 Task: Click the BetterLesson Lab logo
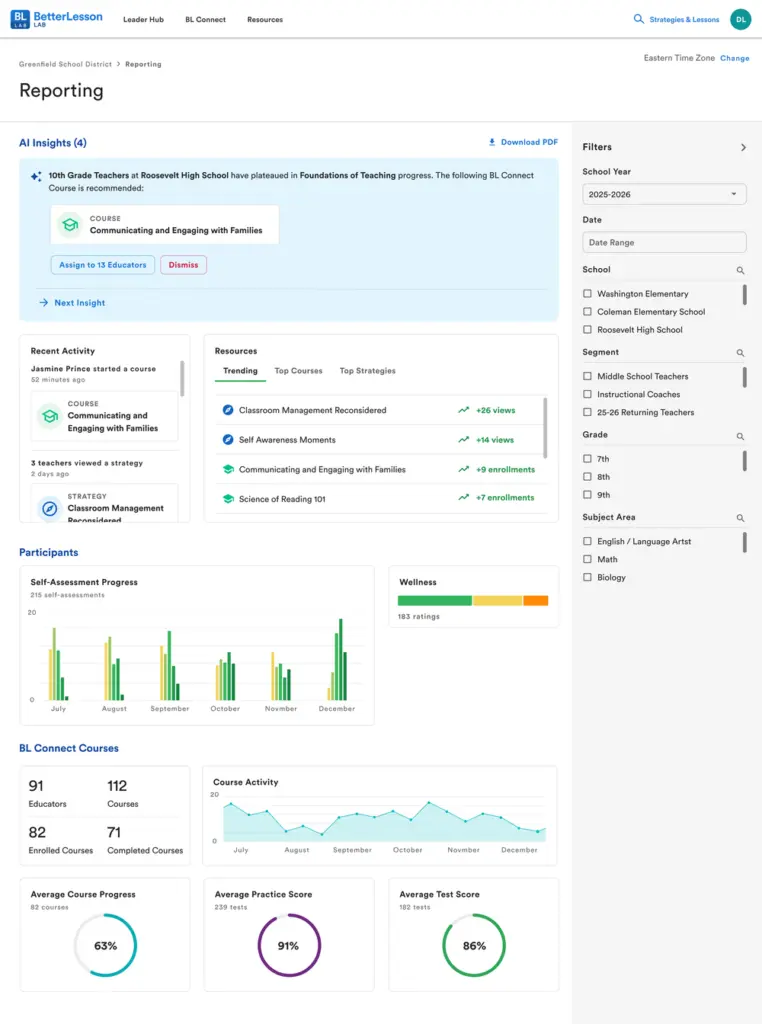(56, 19)
